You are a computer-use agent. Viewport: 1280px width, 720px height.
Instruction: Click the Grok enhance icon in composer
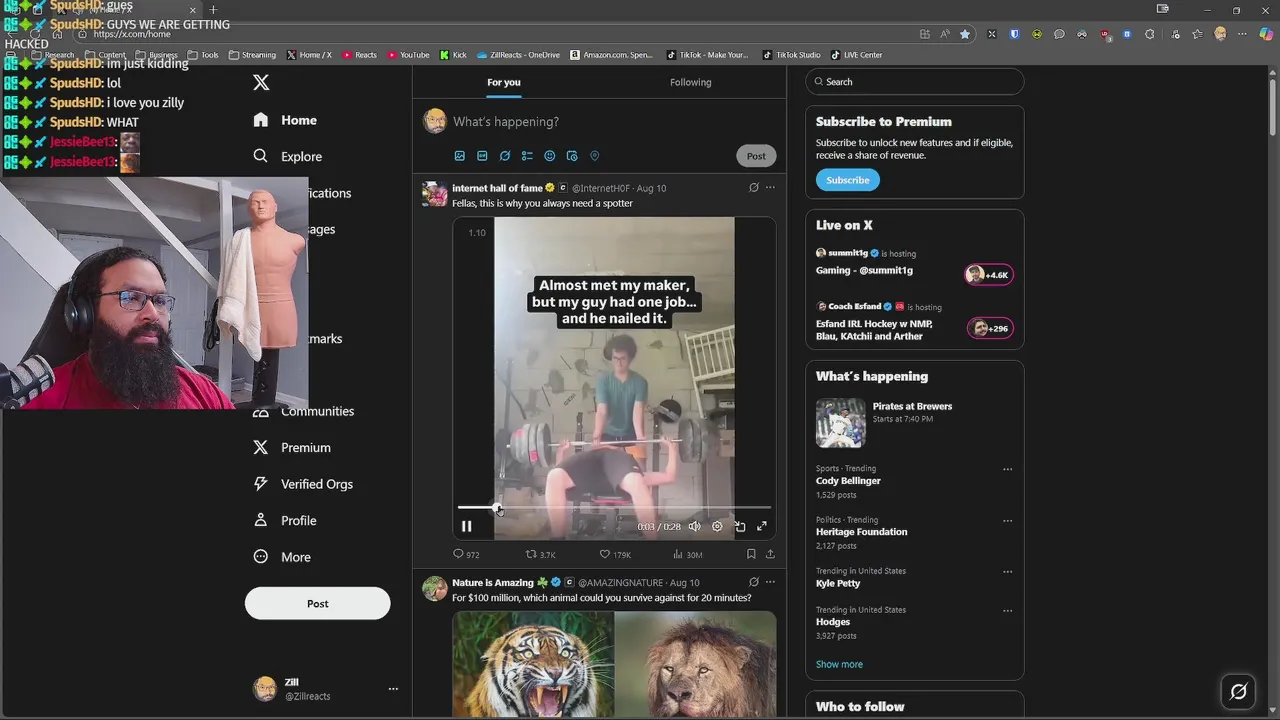tap(505, 156)
